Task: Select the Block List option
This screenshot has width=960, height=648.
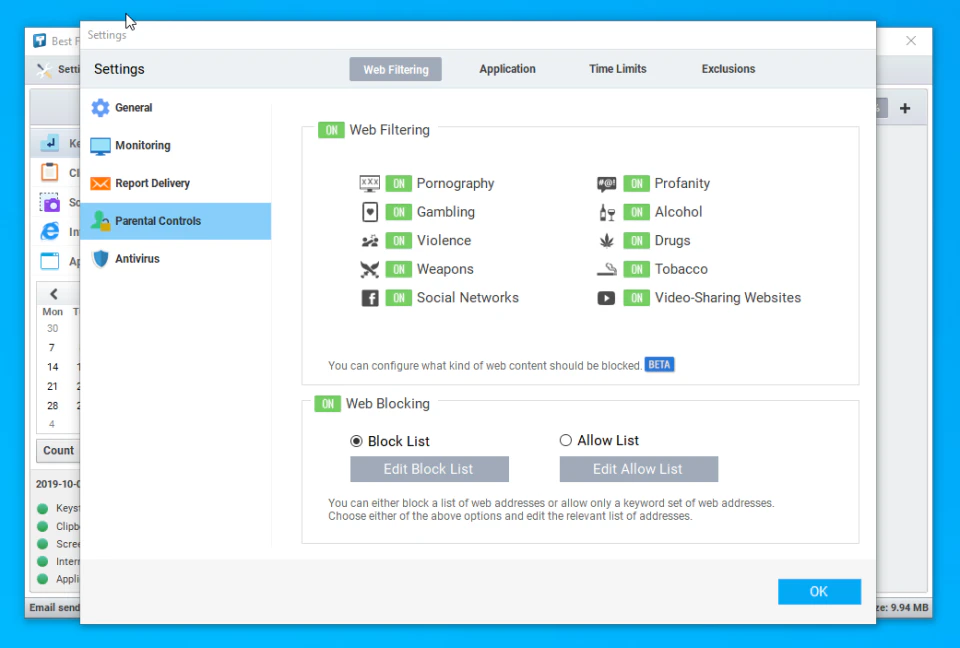Action: pyautogui.click(x=356, y=440)
